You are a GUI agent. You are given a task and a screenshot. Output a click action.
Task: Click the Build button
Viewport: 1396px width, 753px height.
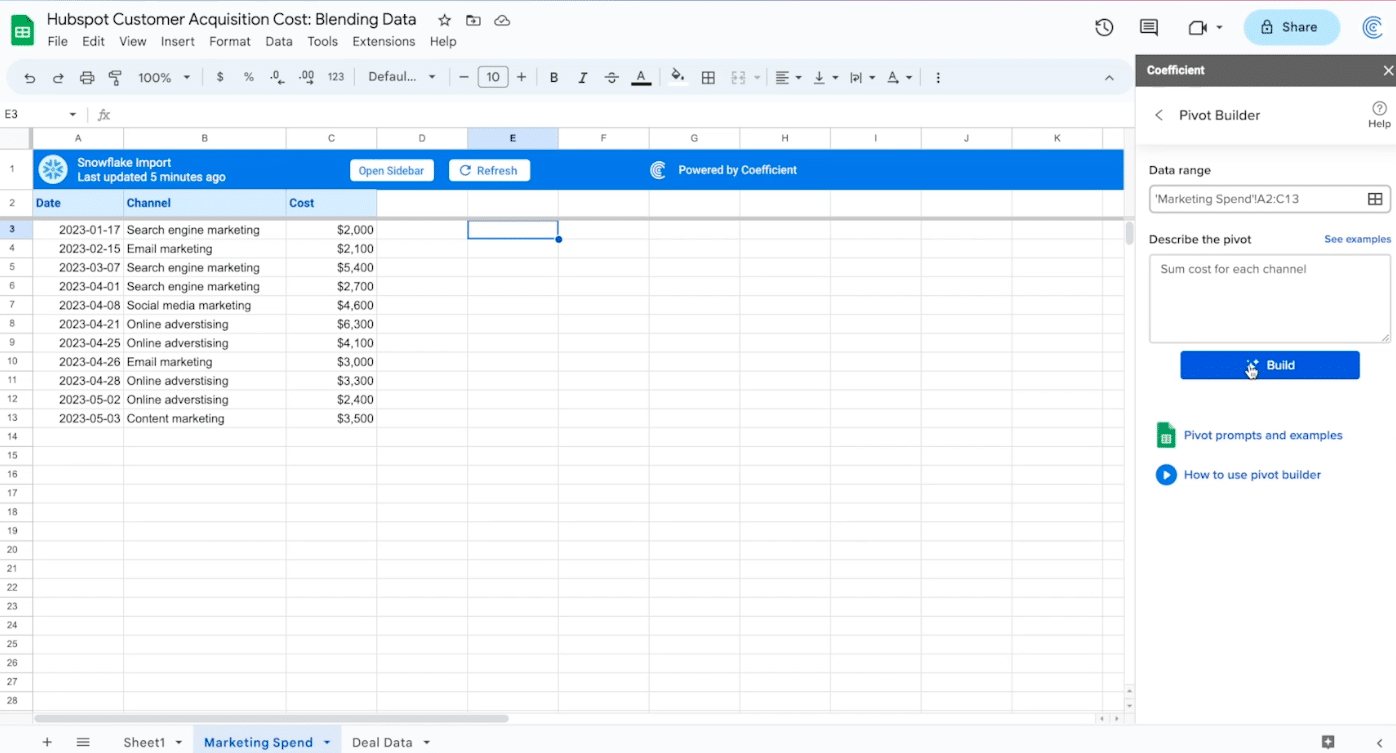coord(1270,365)
